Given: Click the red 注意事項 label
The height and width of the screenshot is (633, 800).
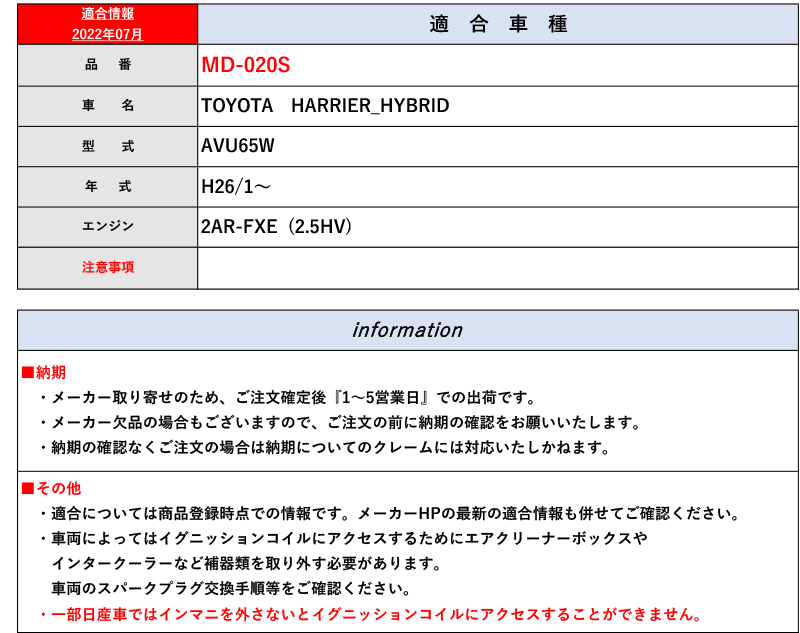Looking at the screenshot, I should (x=108, y=268).
